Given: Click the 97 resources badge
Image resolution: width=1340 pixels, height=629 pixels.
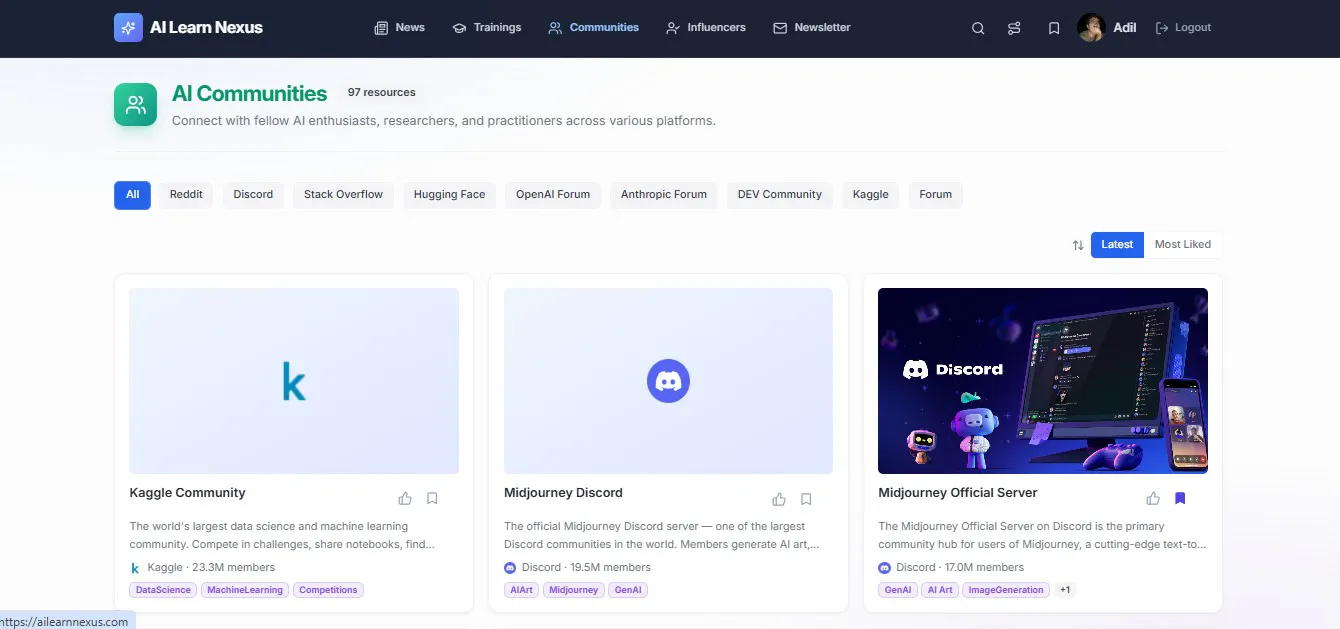Looking at the screenshot, I should click(381, 92).
